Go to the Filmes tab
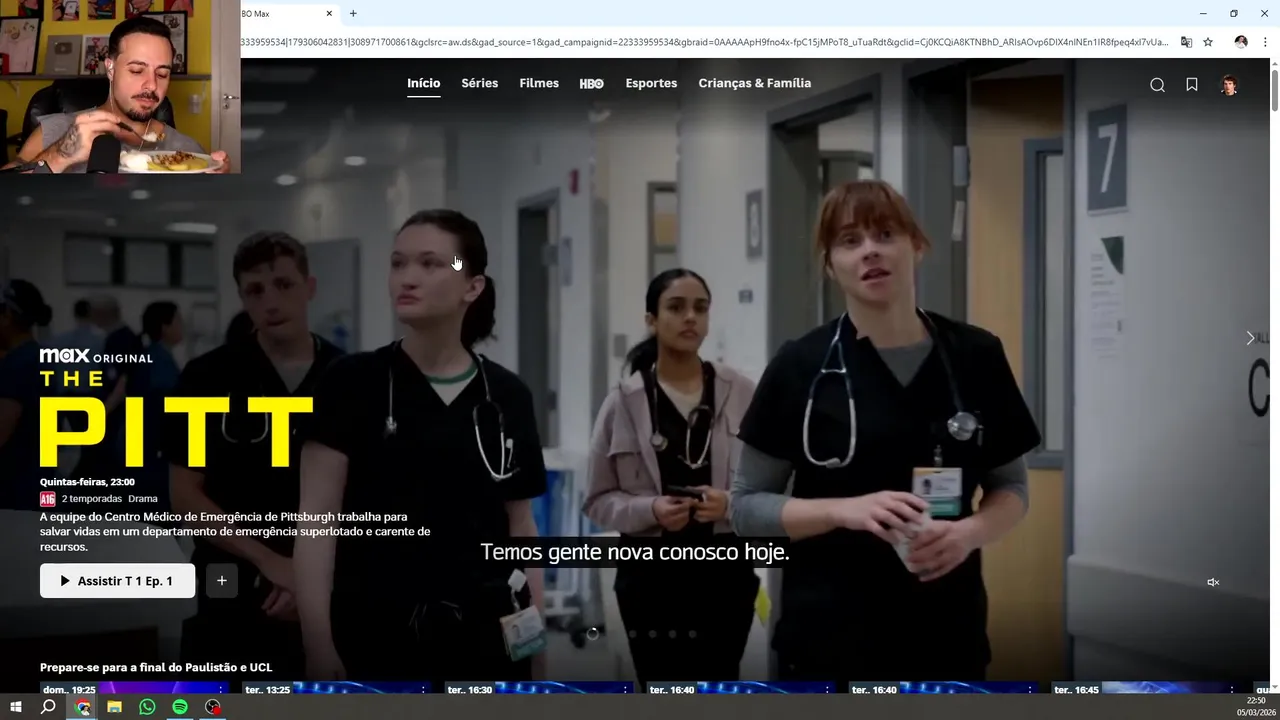 539,83
